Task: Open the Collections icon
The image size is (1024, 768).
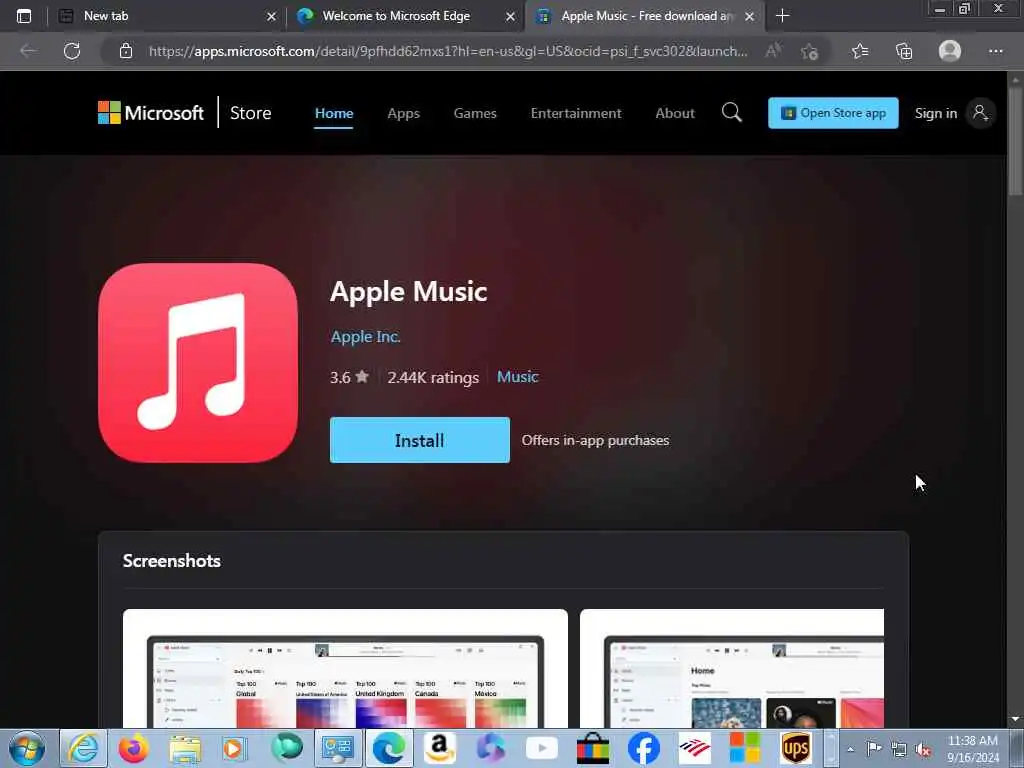Action: (904, 51)
